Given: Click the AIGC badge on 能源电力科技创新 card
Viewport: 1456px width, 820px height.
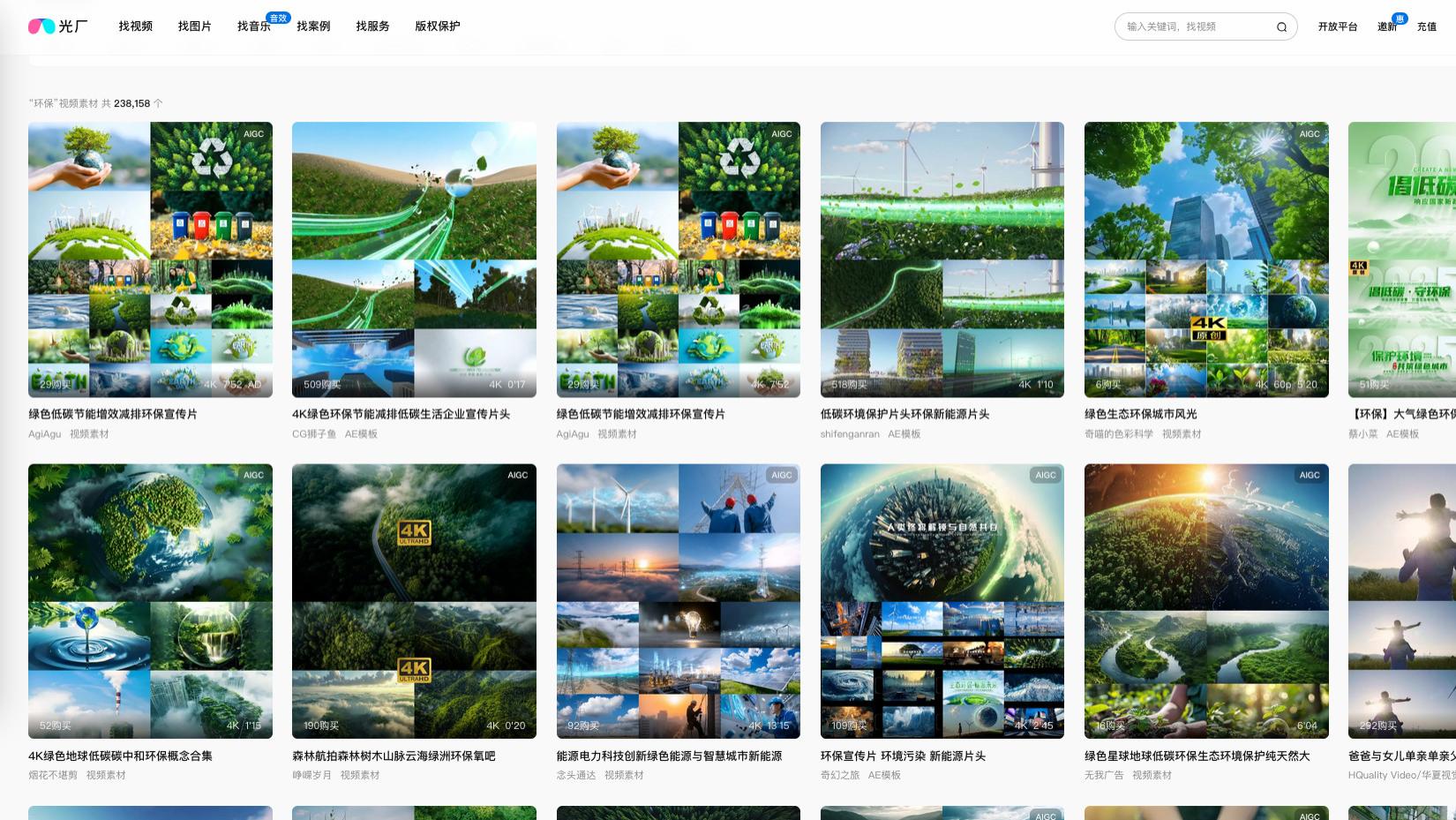Looking at the screenshot, I should click(782, 475).
